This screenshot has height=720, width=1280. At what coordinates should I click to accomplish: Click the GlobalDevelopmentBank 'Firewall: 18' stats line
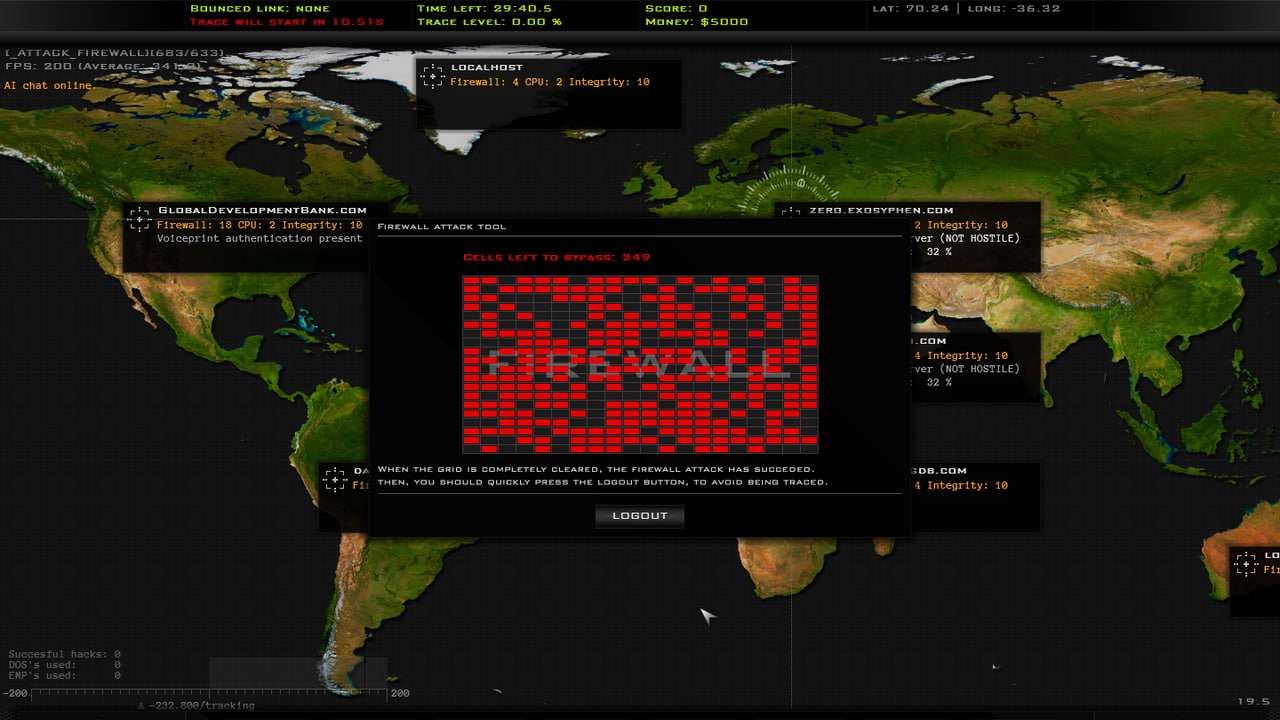click(x=259, y=225)
